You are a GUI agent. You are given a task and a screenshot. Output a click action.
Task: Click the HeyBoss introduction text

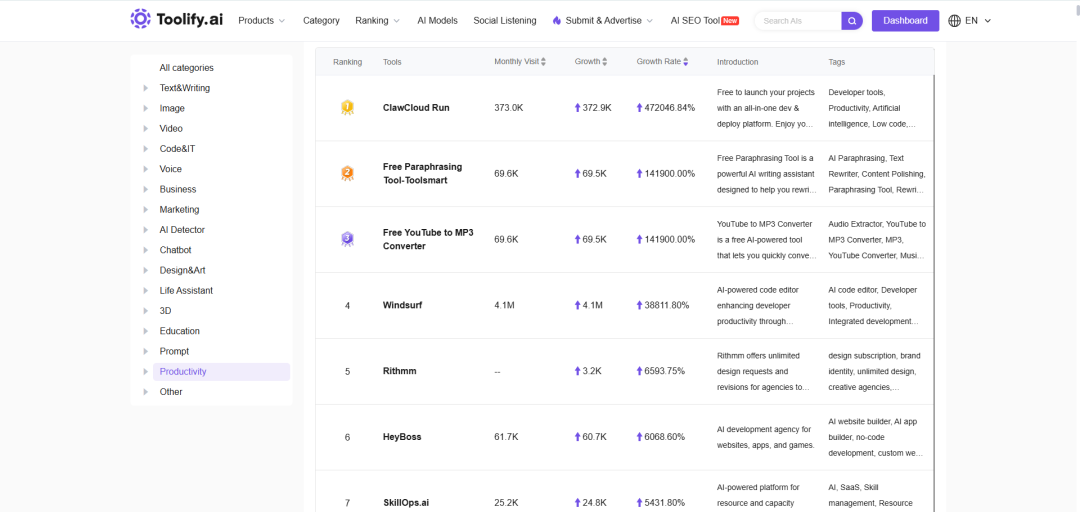(x=766, y=437)
